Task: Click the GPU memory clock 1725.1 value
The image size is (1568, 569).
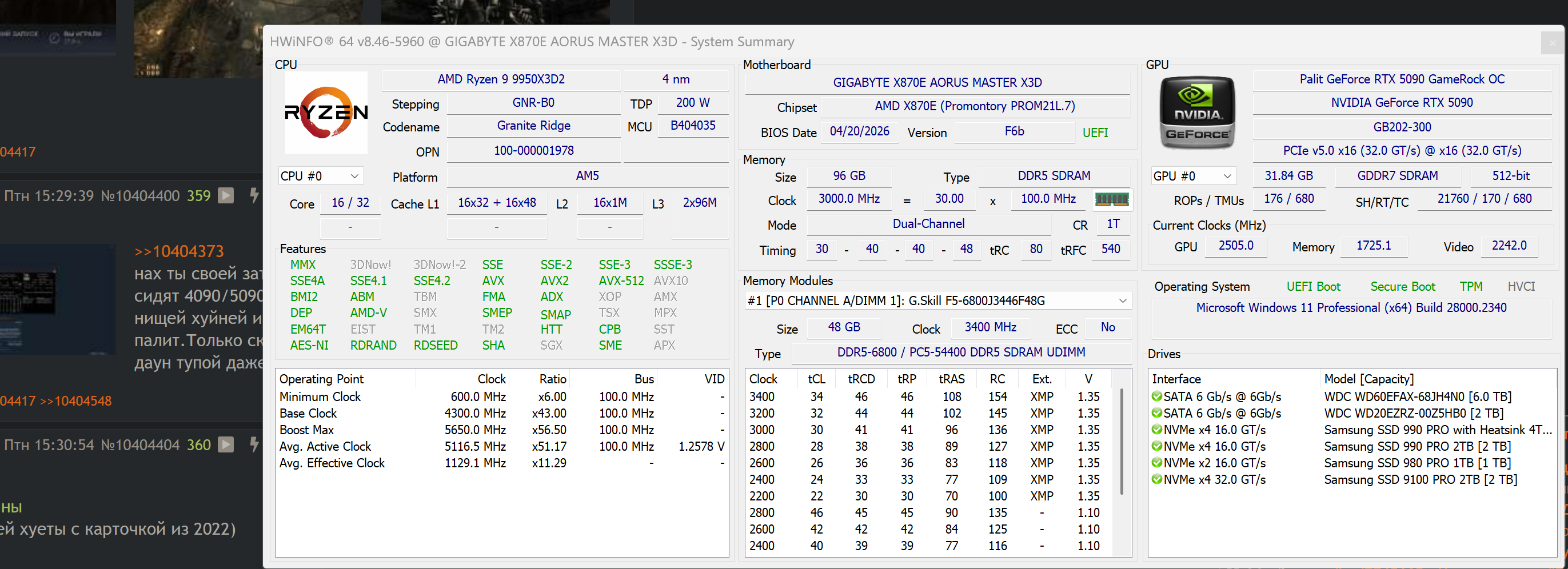Action: tap(1373, 246)
